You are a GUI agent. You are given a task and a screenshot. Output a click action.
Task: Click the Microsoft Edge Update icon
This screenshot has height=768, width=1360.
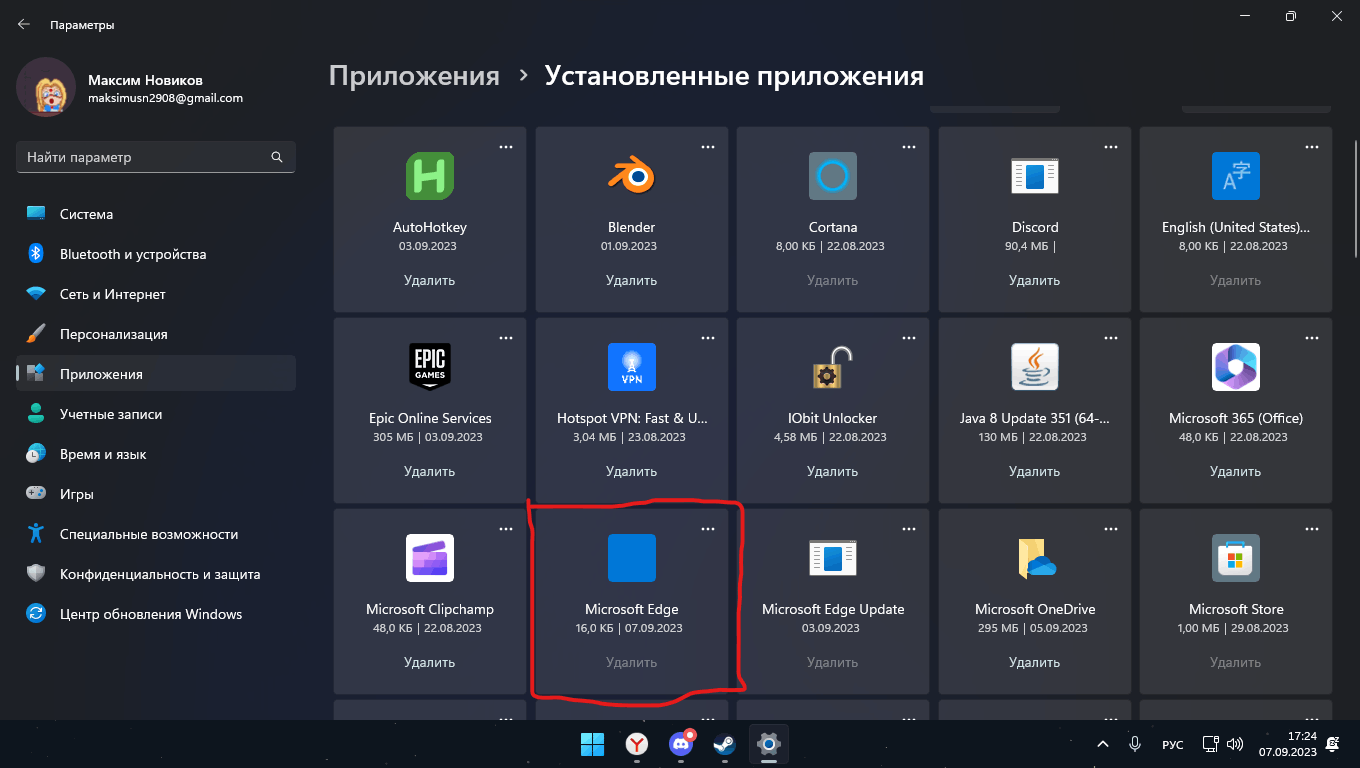[833, 558]
